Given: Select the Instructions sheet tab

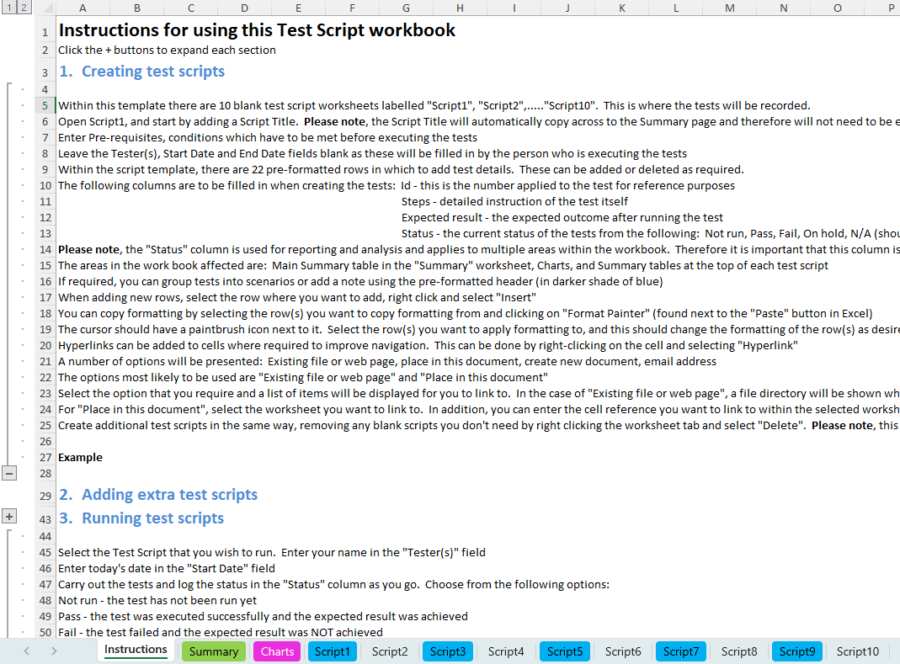Looking at the screenshot, I should (x=135, y=651).
